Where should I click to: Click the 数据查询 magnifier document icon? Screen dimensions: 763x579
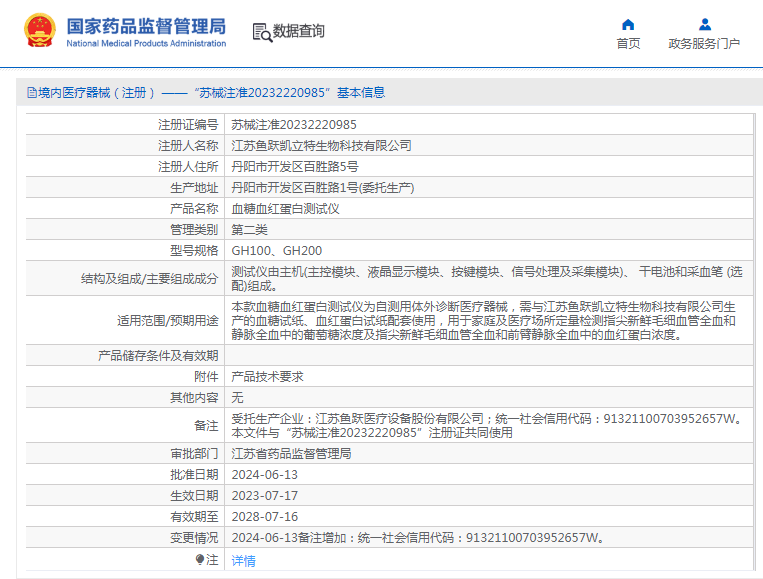click(261, 32)
